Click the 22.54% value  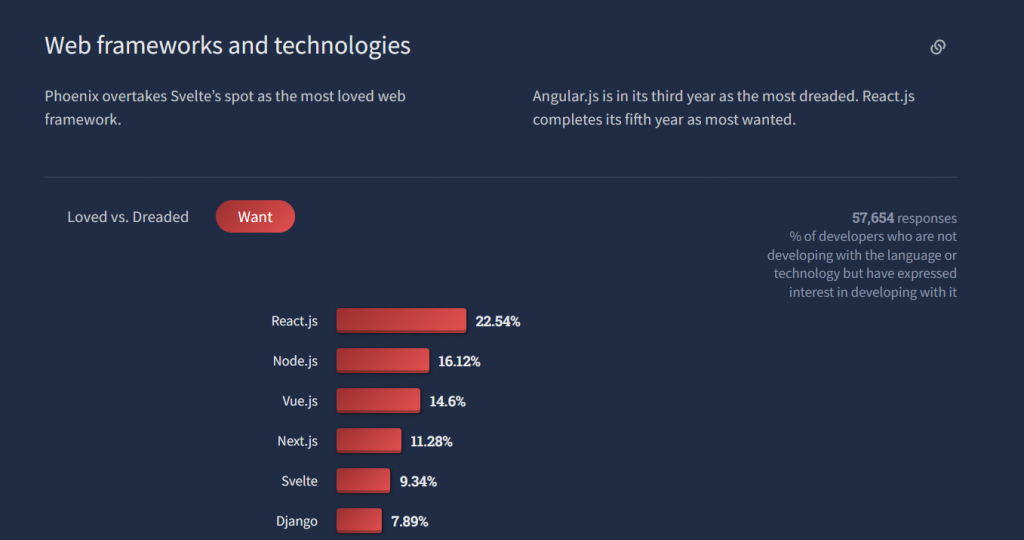(498, 321)
